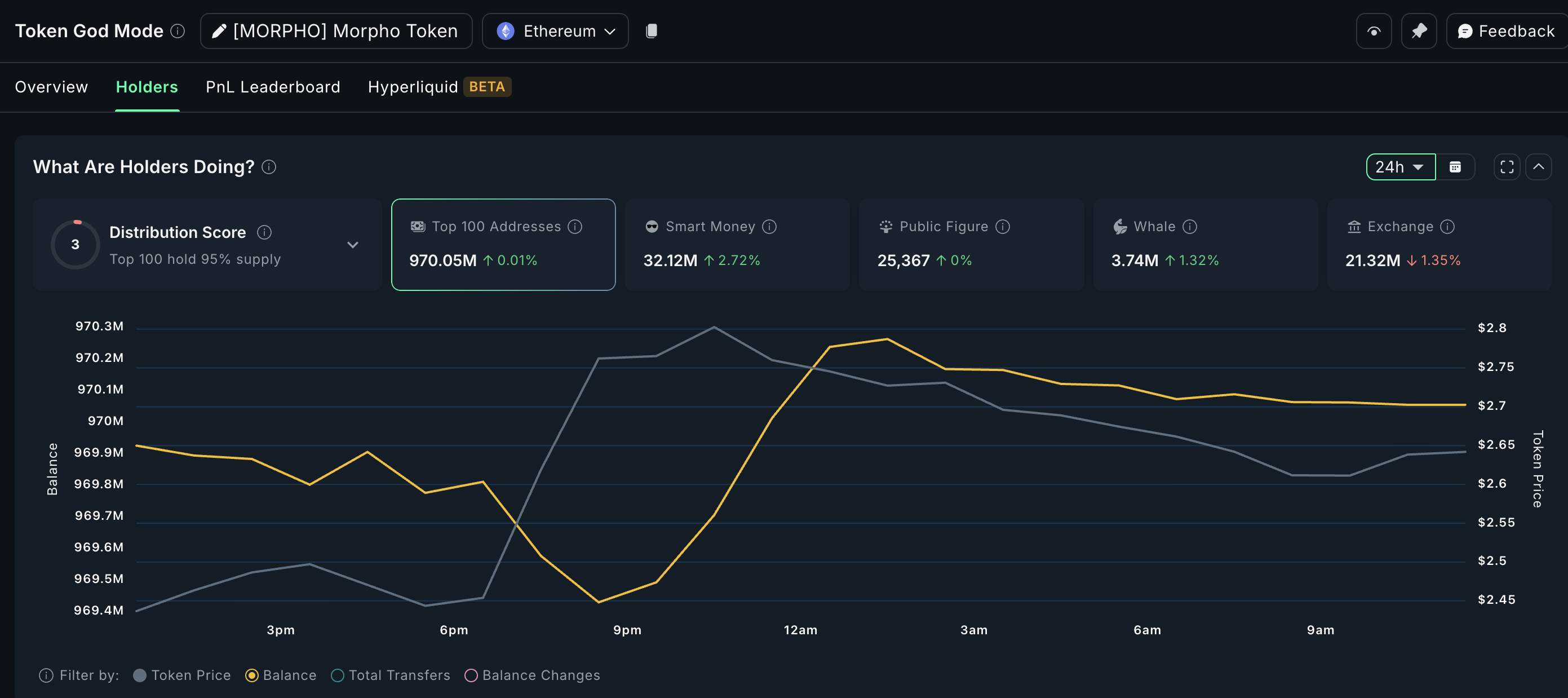Click the yellow Balance color dot in the legend

click(251, 675)
